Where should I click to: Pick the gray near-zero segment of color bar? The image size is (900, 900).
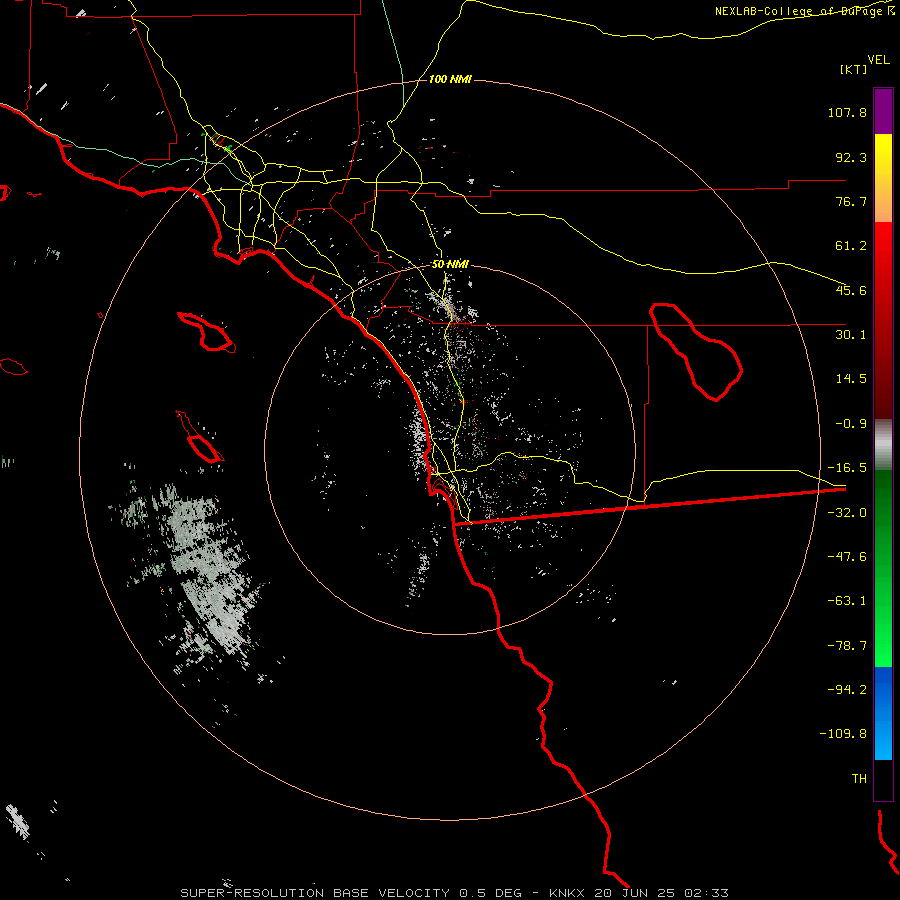[x=883, y=445]
